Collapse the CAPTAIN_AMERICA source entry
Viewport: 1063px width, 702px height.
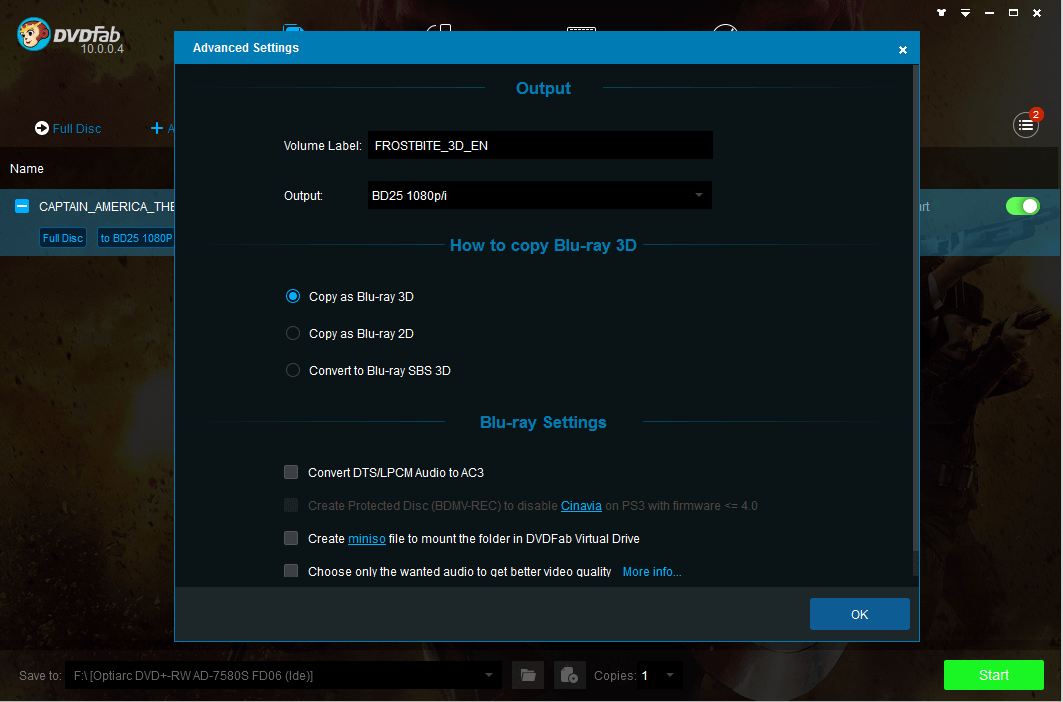(x=22, y=206)
